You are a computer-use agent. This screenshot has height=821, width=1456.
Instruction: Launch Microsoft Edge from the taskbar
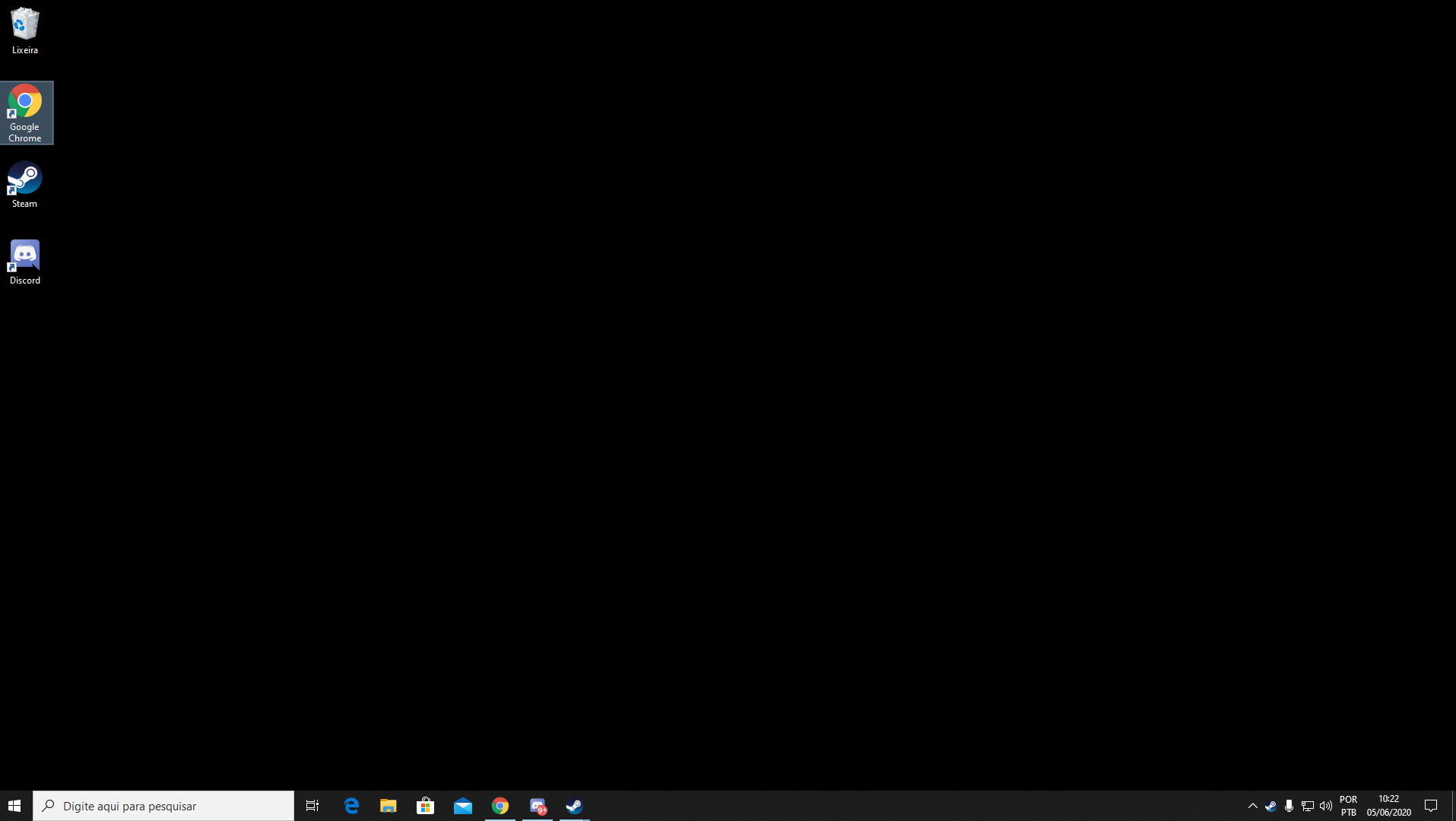tap(351, 806)
